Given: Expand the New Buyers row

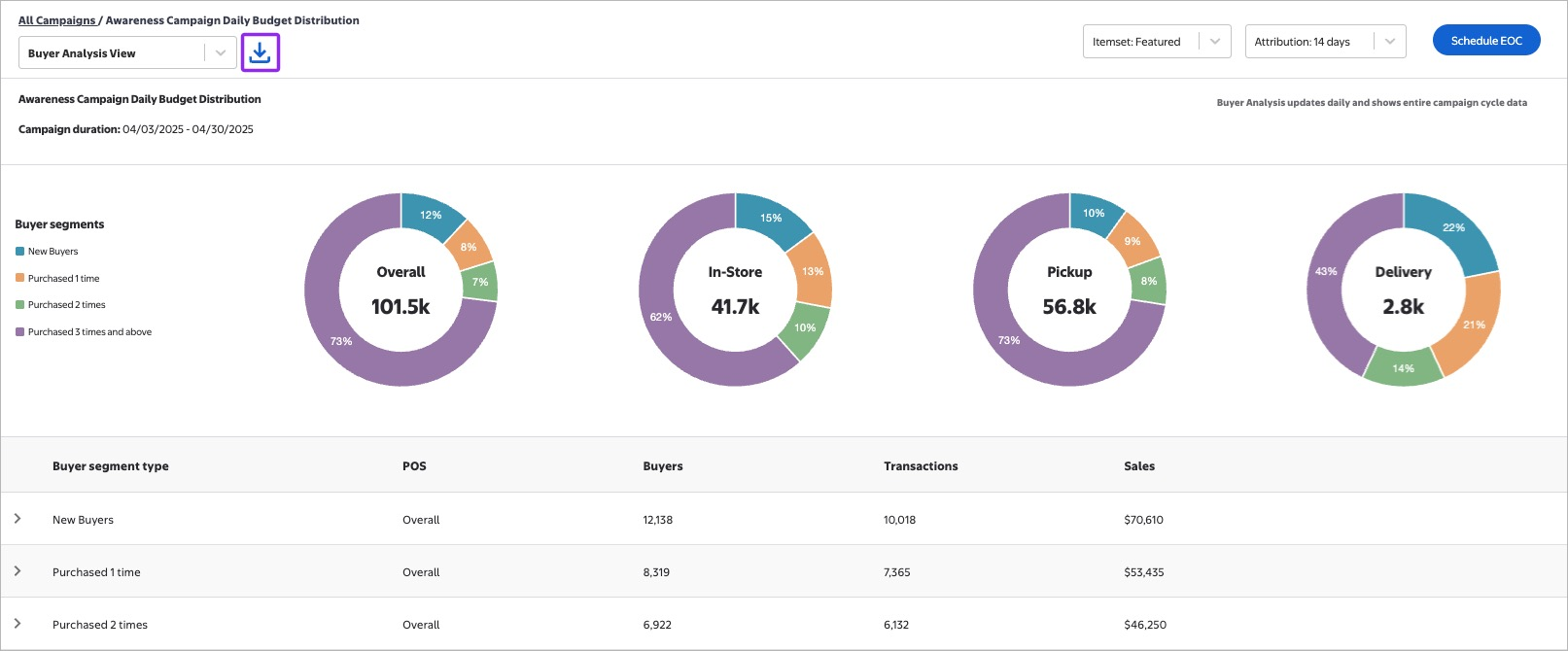Looking at the screenshot, I should coord(17,519).
